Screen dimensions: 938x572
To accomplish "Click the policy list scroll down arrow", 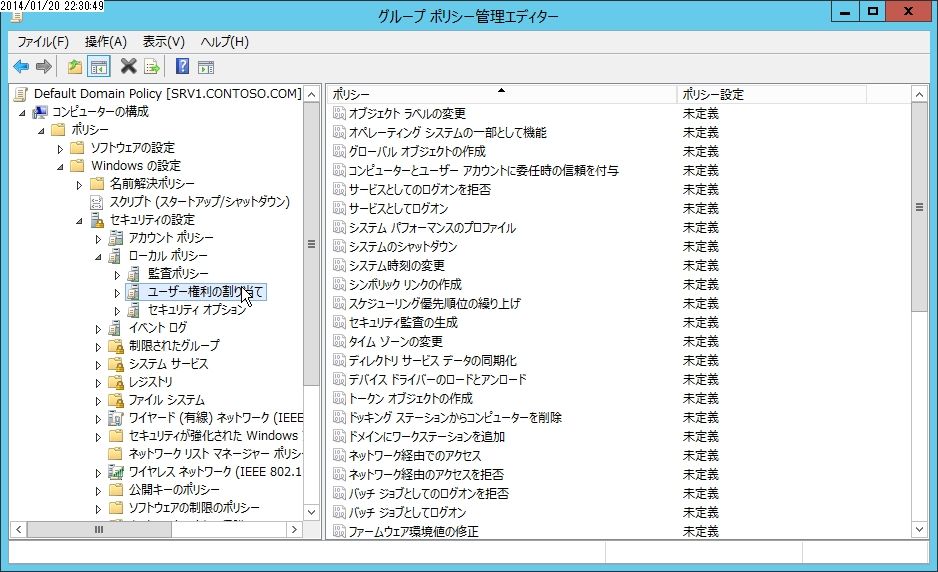I will coord(919,529).
